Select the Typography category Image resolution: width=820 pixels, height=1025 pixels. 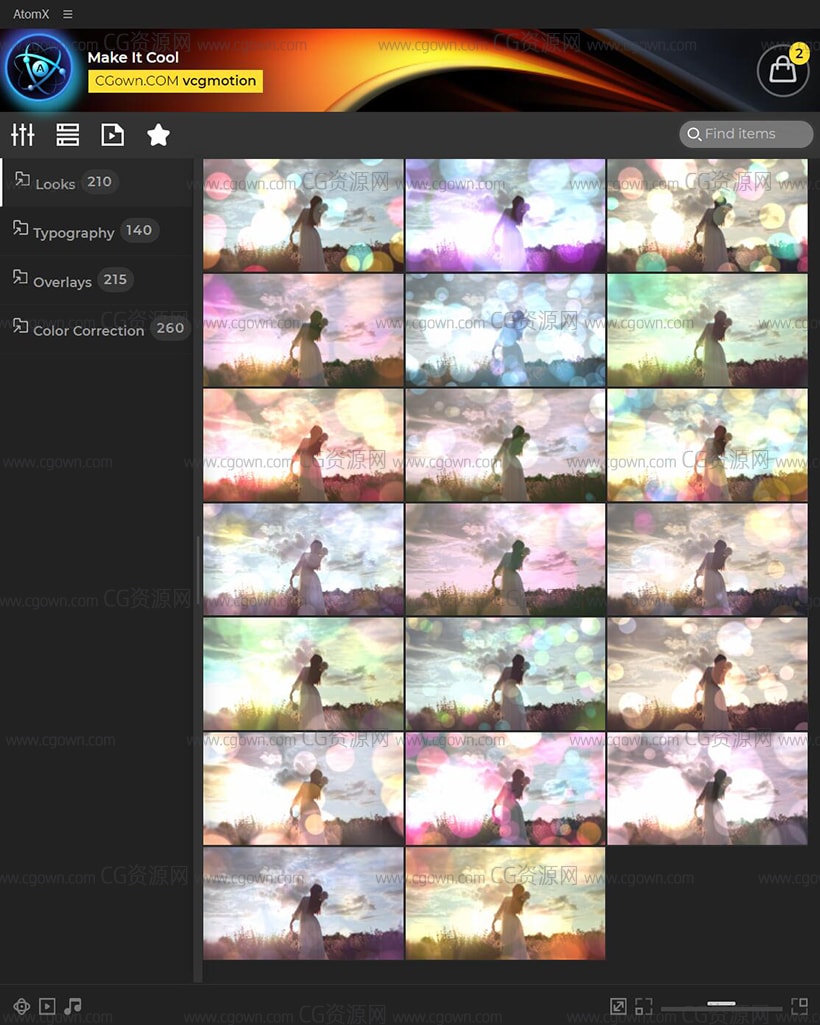coord(97,231)
